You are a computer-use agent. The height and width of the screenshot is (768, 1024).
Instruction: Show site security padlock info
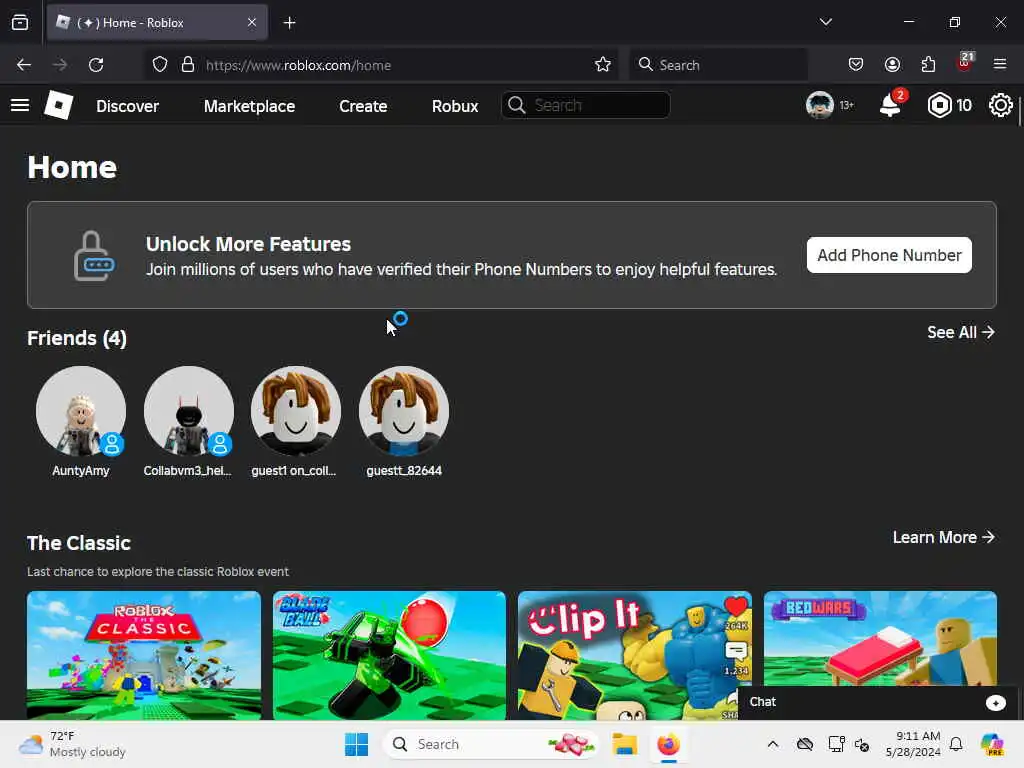point(188,65)
